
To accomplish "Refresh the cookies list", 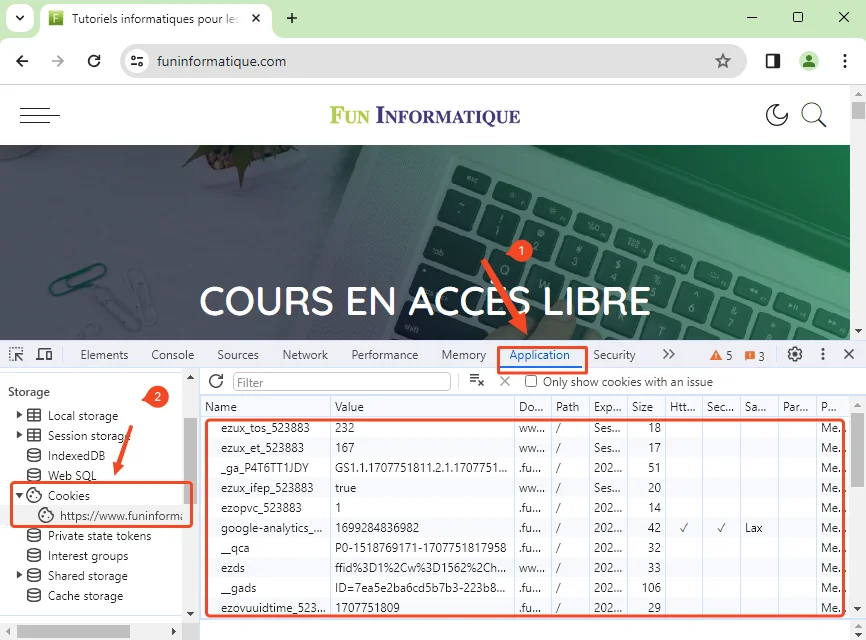I will pyautogui.click(x=215, y=381).
